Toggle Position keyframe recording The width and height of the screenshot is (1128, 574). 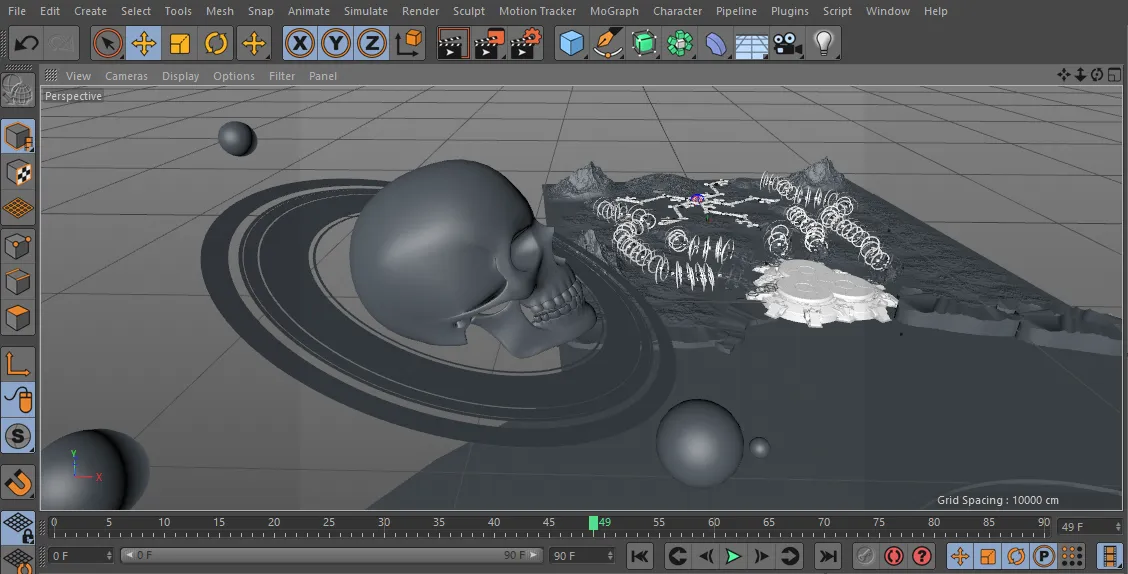pyautogui.click(x=960, y=556)
